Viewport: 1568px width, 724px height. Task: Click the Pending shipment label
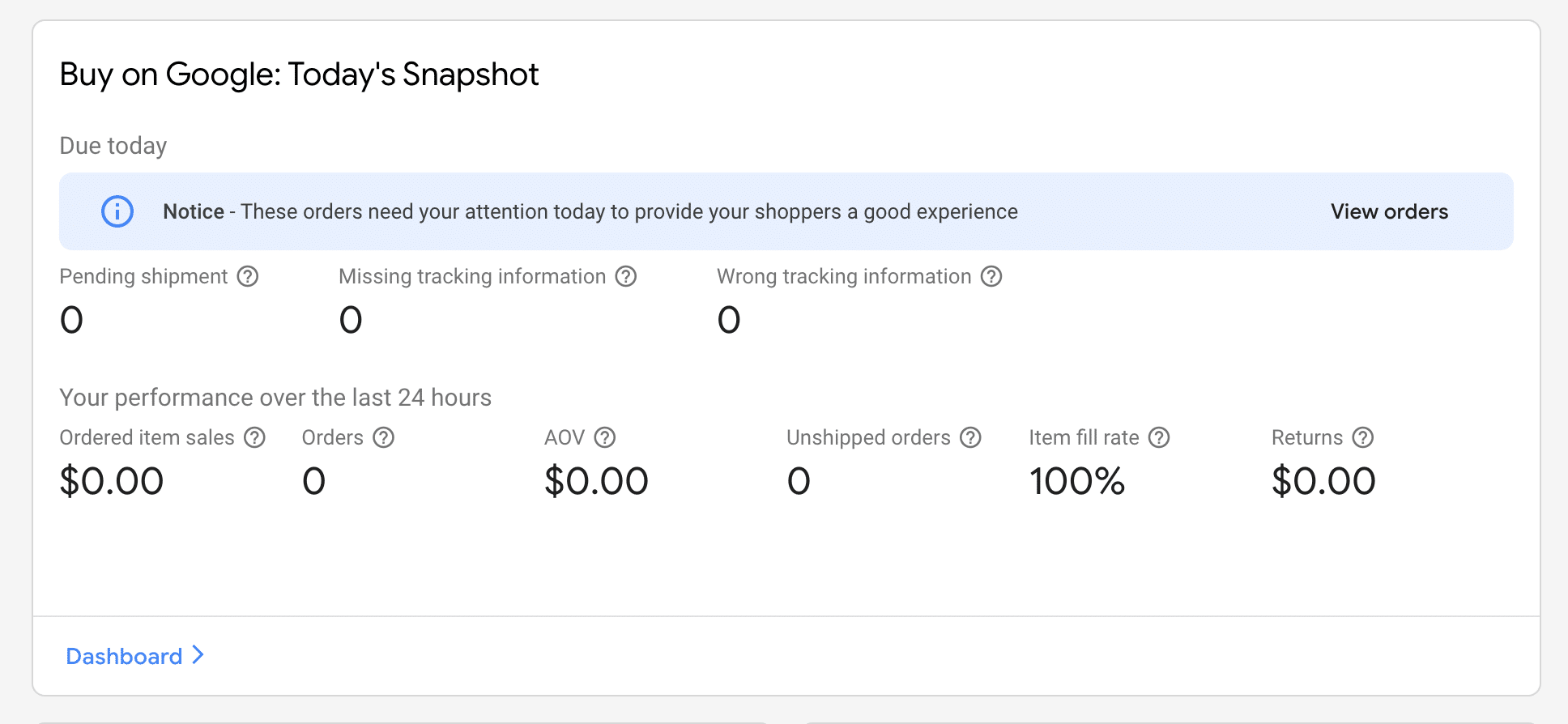coord(143,277)
